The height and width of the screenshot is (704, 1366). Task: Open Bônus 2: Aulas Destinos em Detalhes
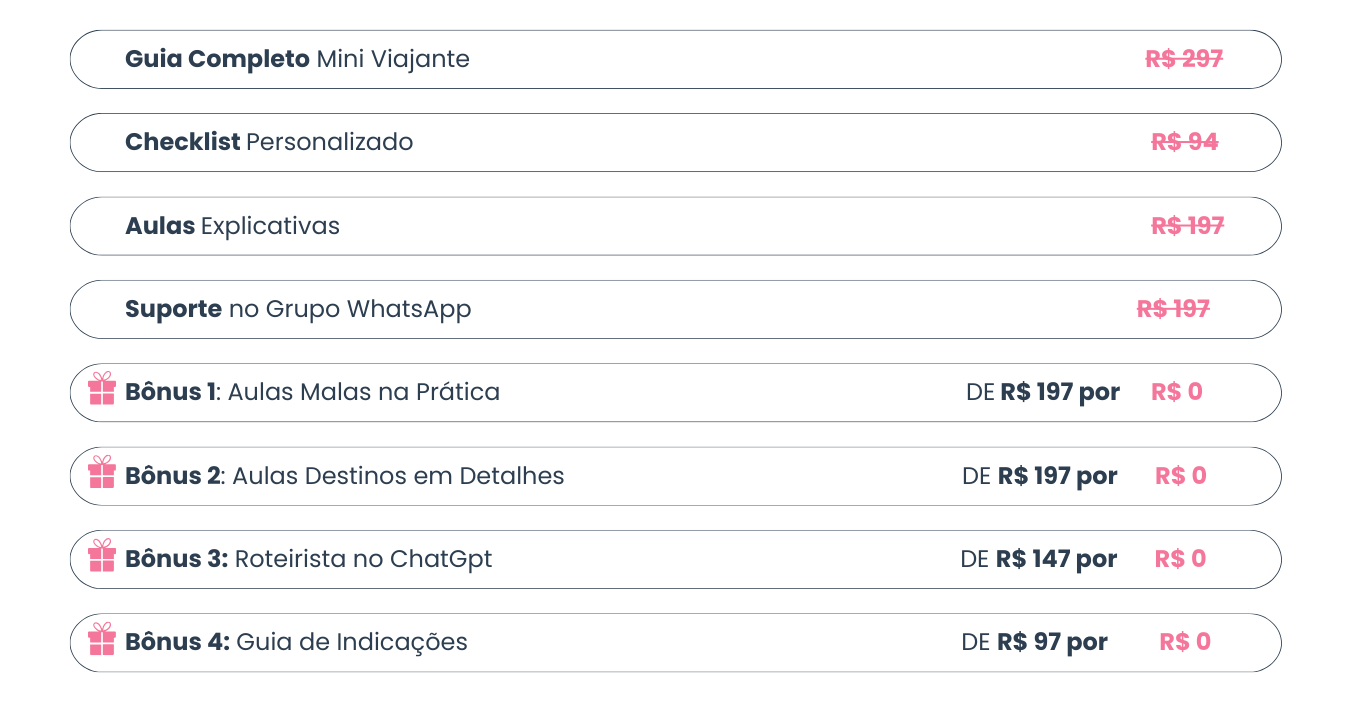[345, 476]
